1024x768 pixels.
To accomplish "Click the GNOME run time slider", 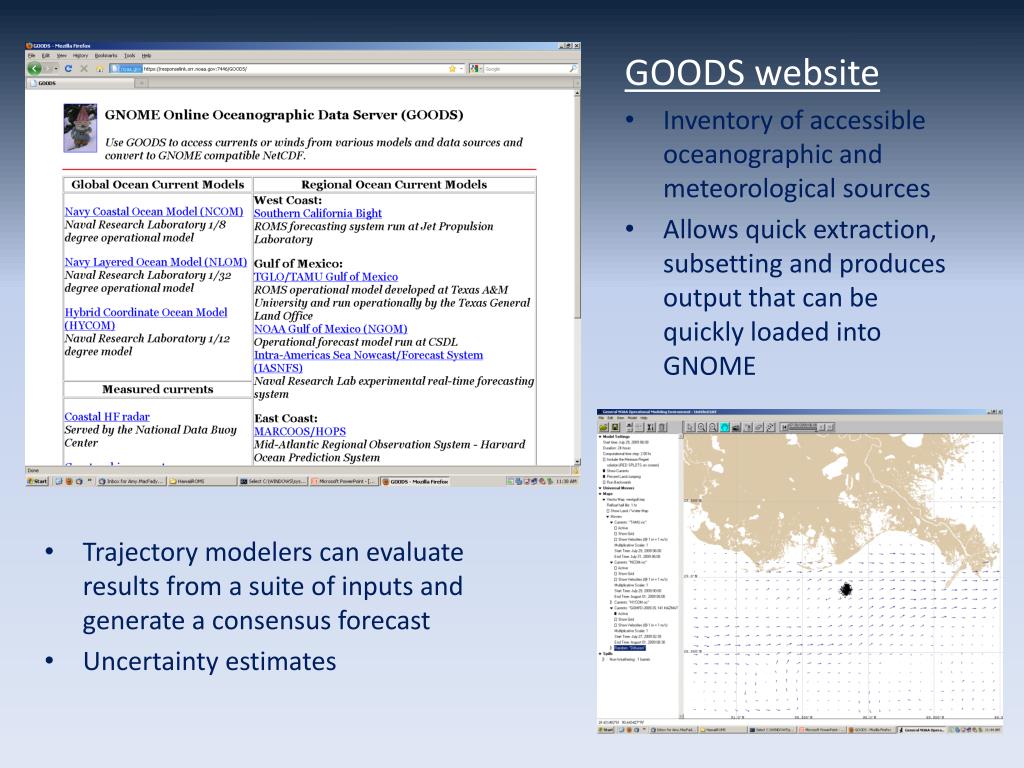I will [x=803, y=427].
